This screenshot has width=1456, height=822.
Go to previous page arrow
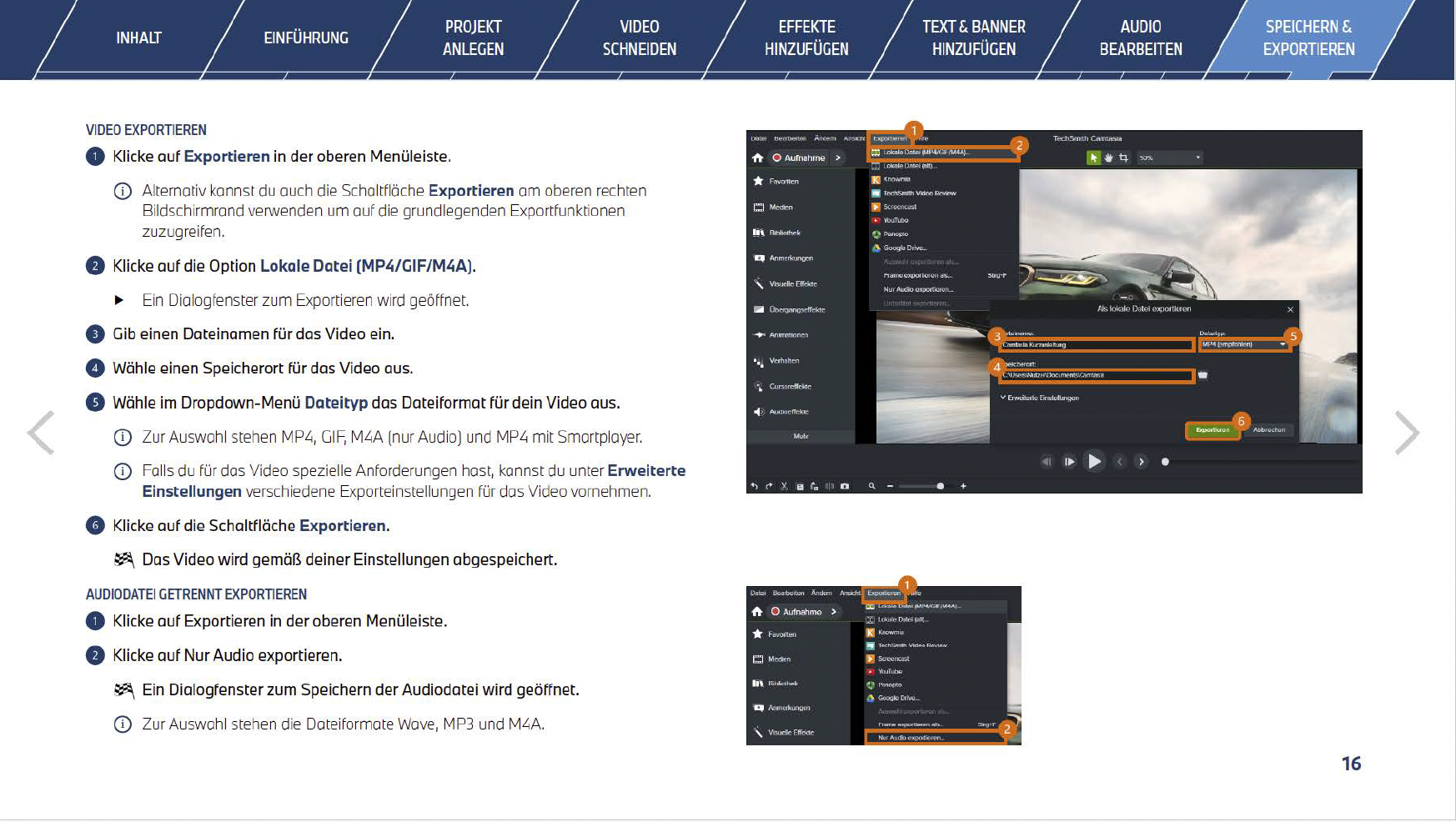pyautogui.click(x=42, y=433)
